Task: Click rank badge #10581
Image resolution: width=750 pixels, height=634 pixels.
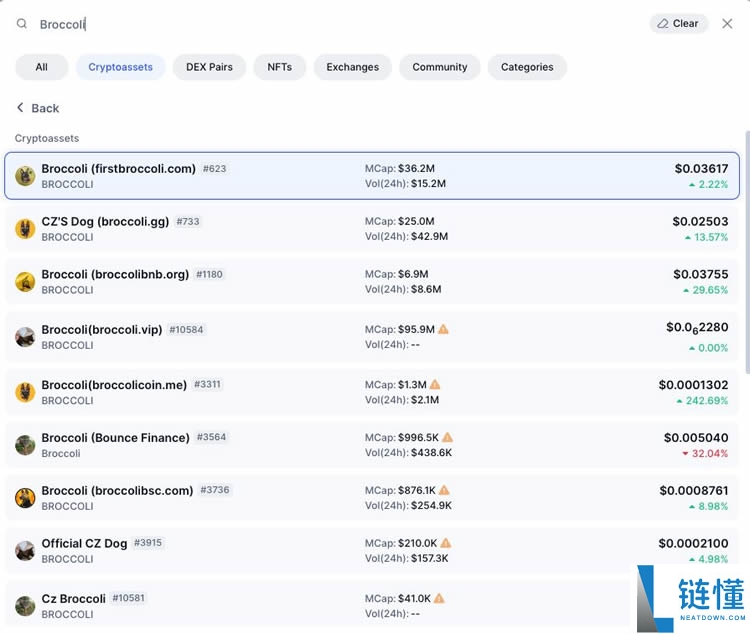Action: pyautogui.click(x=128, y=598)
